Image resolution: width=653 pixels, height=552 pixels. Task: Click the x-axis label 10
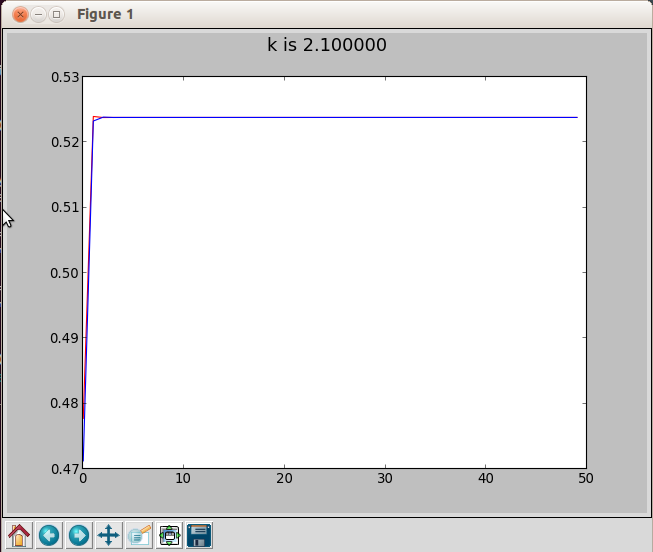(183, 478)
